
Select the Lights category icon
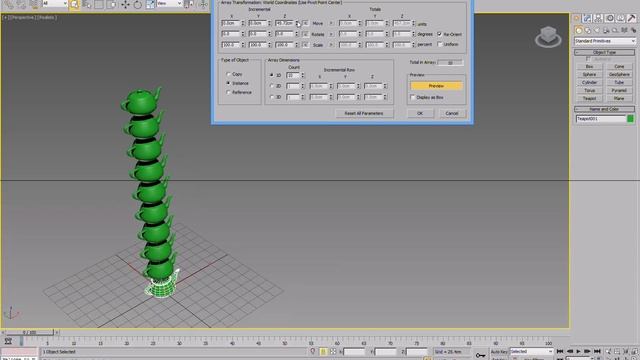coord(597,30)
